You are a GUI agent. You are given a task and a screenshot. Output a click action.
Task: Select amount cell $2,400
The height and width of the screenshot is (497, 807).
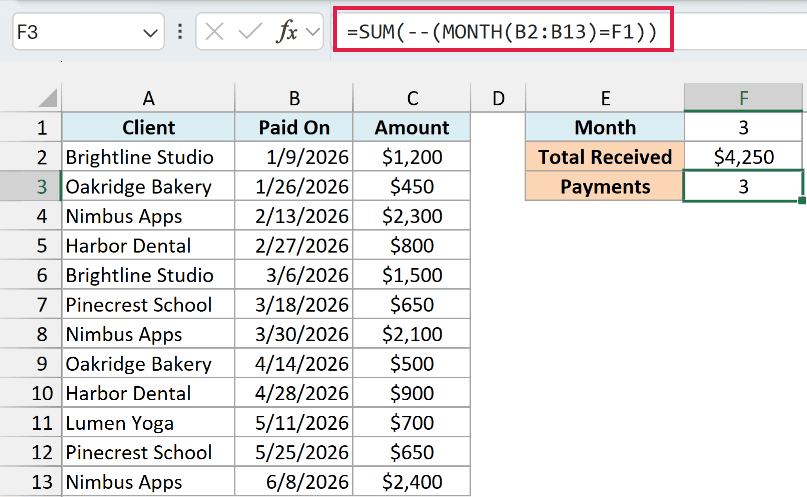412,482
